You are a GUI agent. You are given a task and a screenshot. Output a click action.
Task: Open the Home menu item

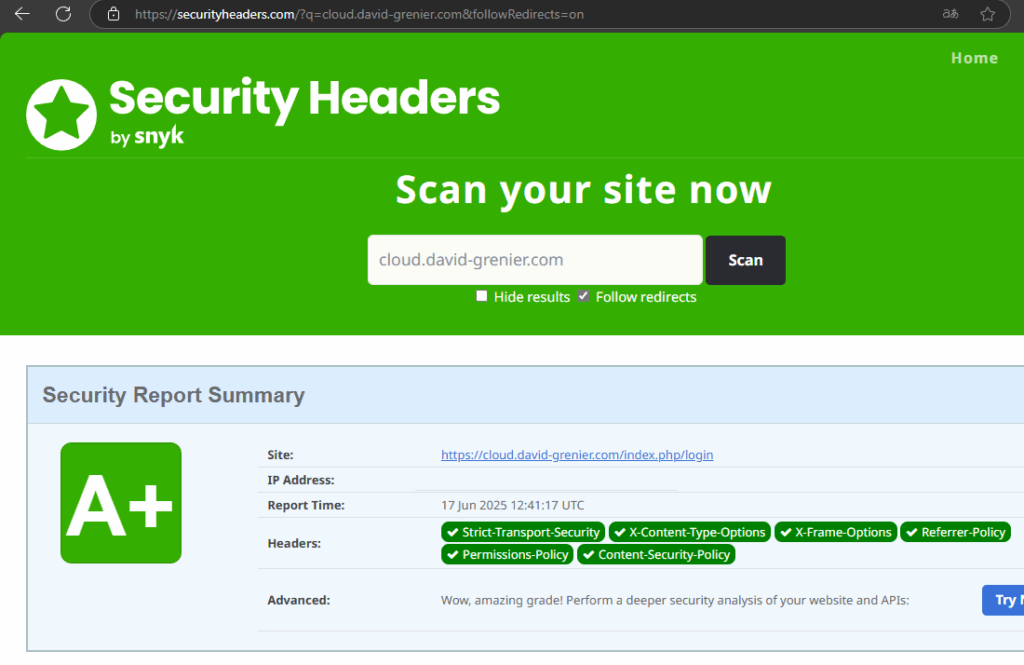coord(974,58)
